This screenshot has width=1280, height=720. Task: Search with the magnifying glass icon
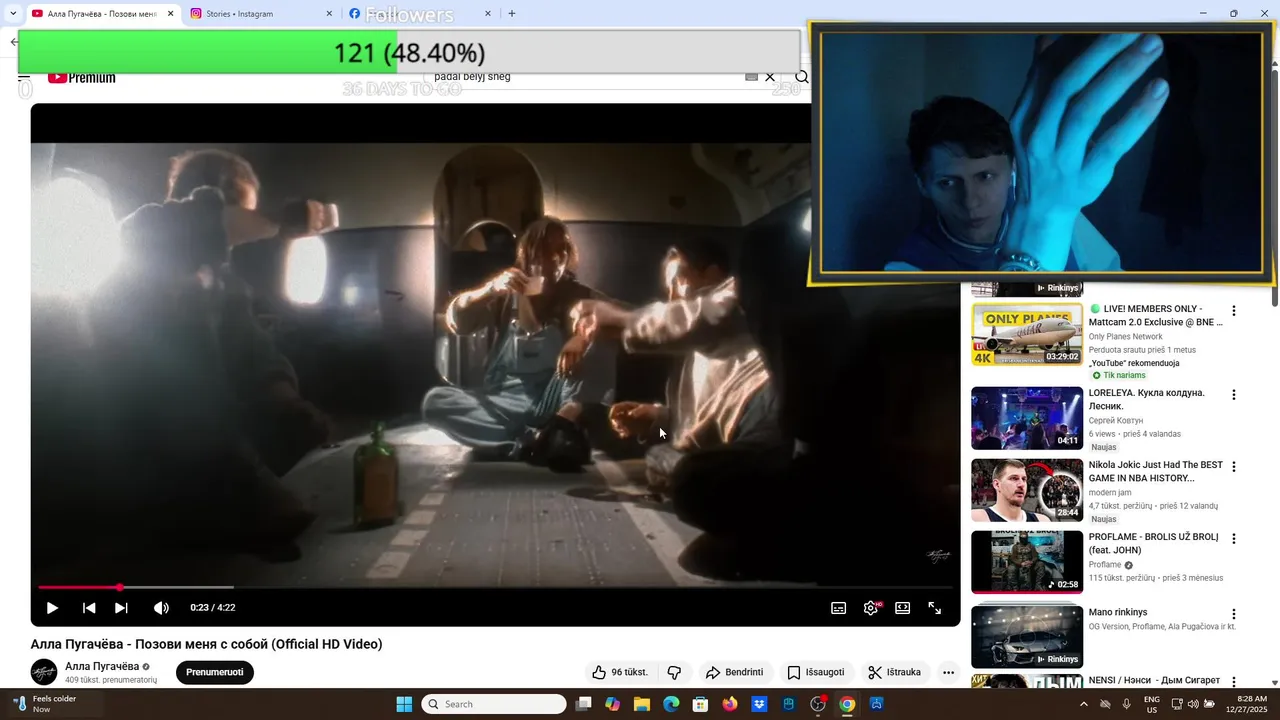click(x=801, y=77)
